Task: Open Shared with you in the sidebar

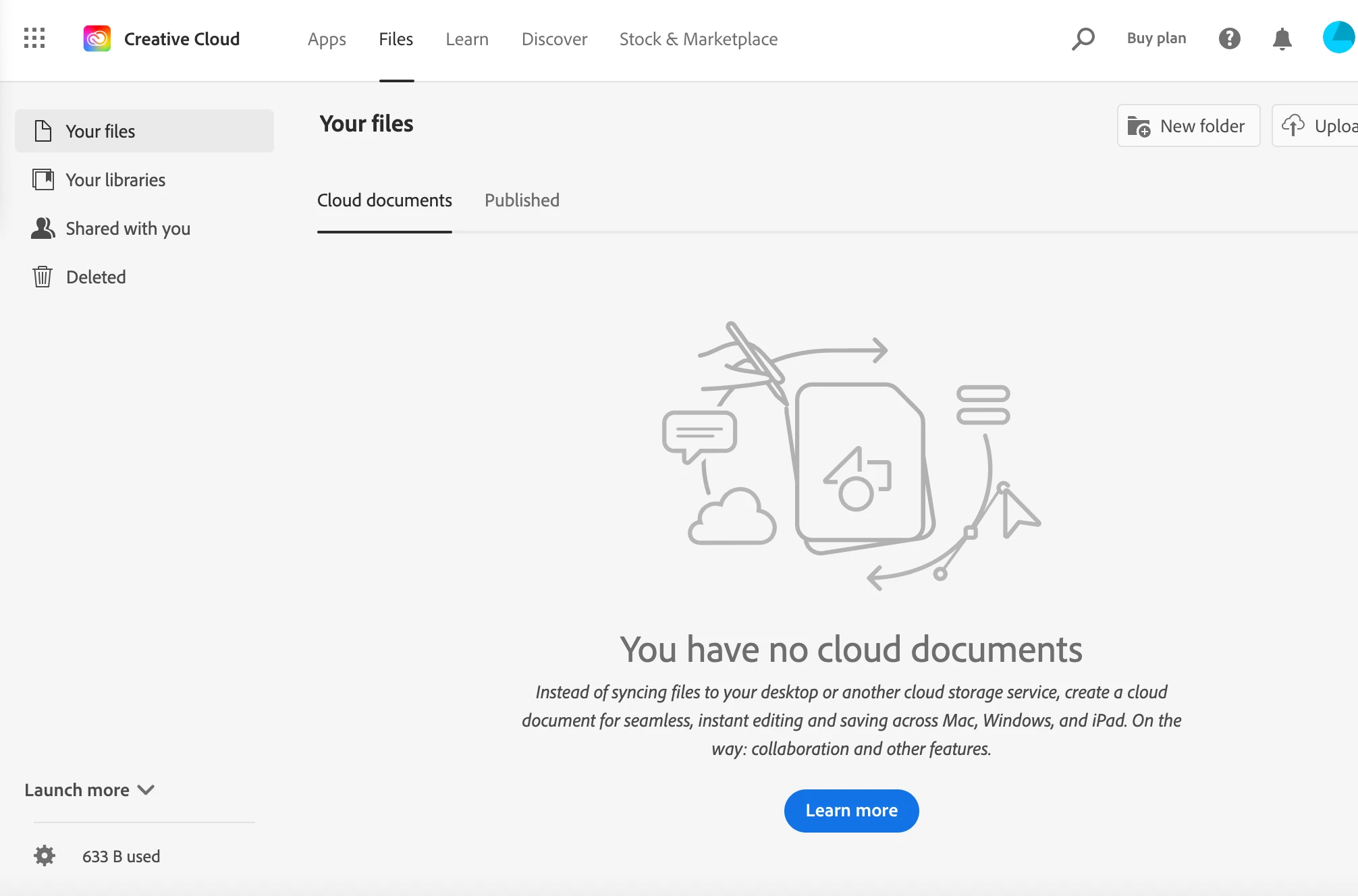Action: pyautogui.click(x=128, y=229)
